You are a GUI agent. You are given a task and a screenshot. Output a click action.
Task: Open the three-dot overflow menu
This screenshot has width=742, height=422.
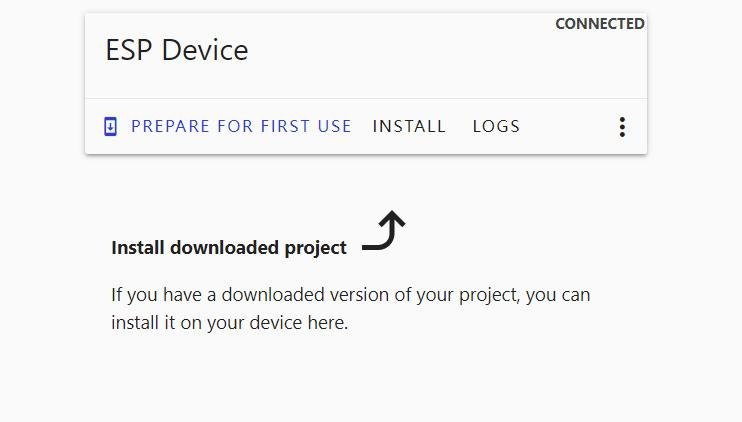click(622, 127)
